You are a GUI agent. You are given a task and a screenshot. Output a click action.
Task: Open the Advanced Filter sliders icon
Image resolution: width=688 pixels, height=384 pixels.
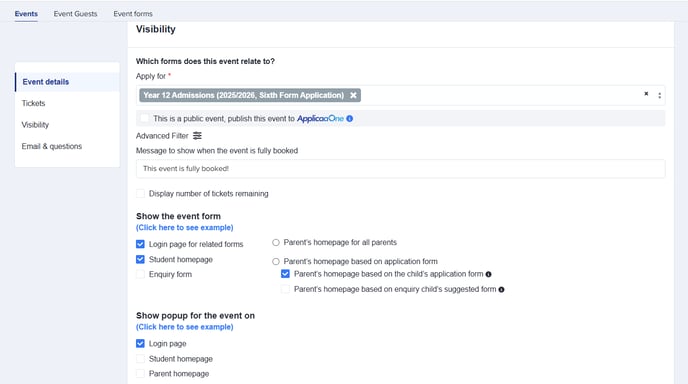coord(197,136)
